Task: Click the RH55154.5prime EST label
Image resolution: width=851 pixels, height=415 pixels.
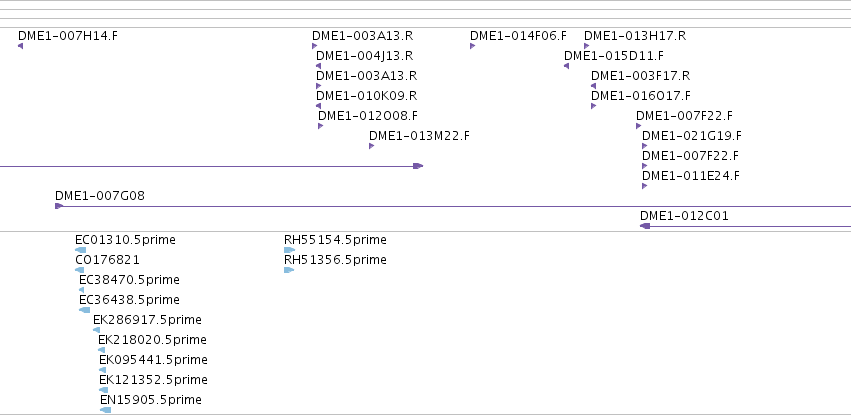Action: 335,240
